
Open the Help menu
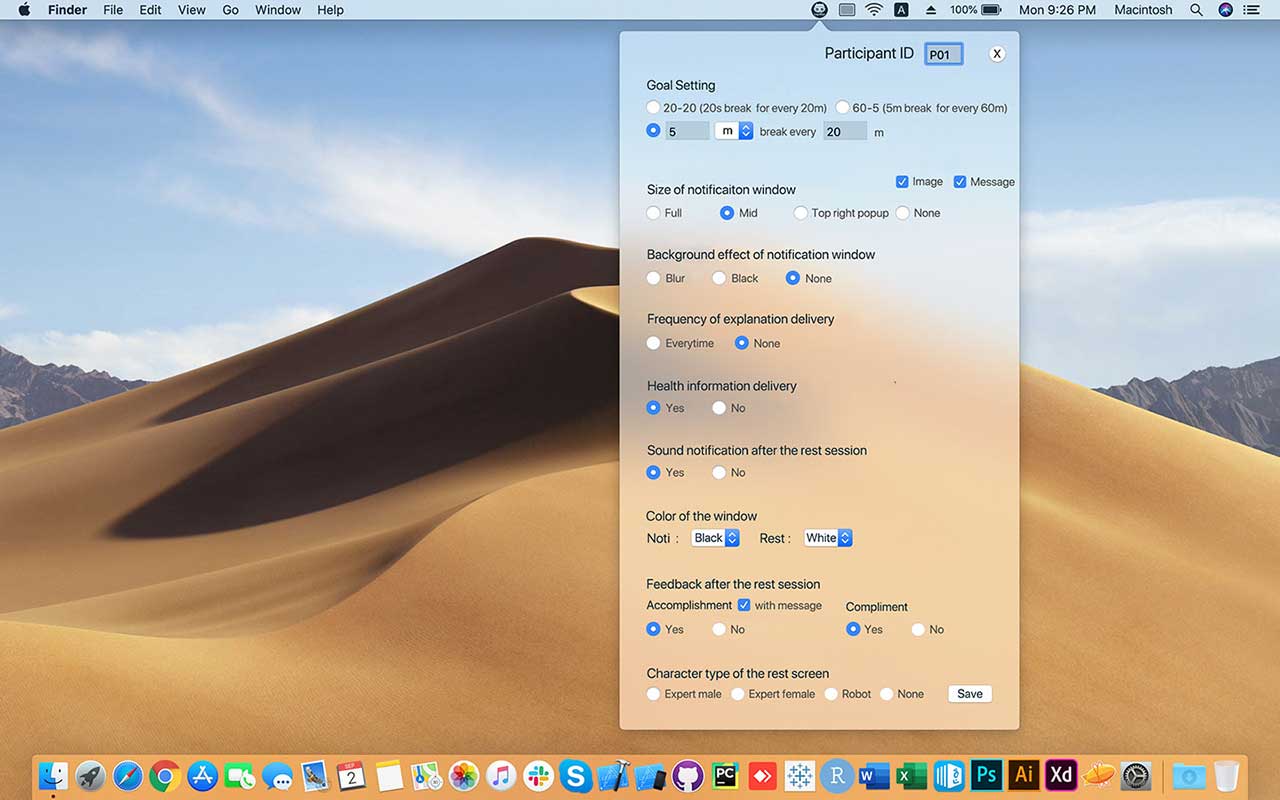point(330,10)
